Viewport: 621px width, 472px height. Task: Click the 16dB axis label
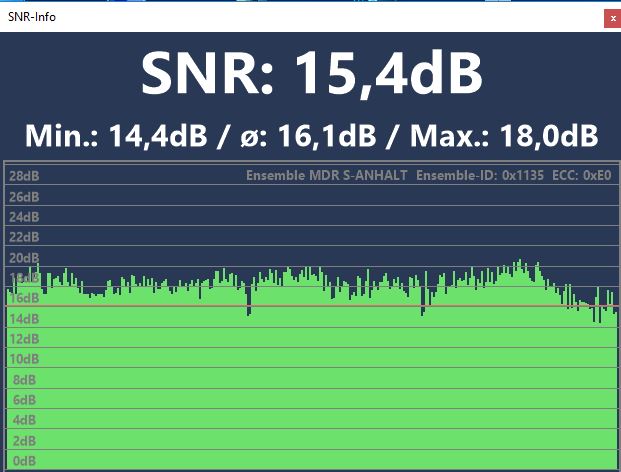(24, 298)
